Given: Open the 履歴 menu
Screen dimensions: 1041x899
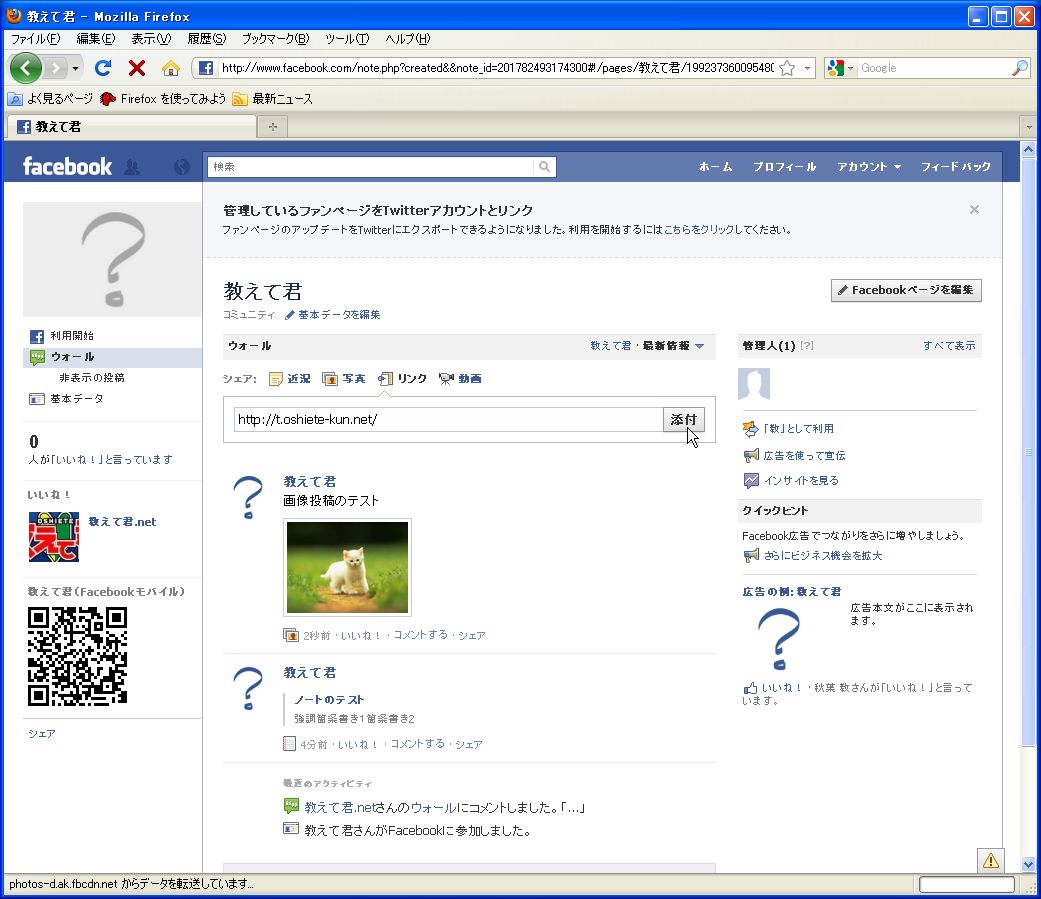Looking at the screenshot, I should tap(206, 39).
